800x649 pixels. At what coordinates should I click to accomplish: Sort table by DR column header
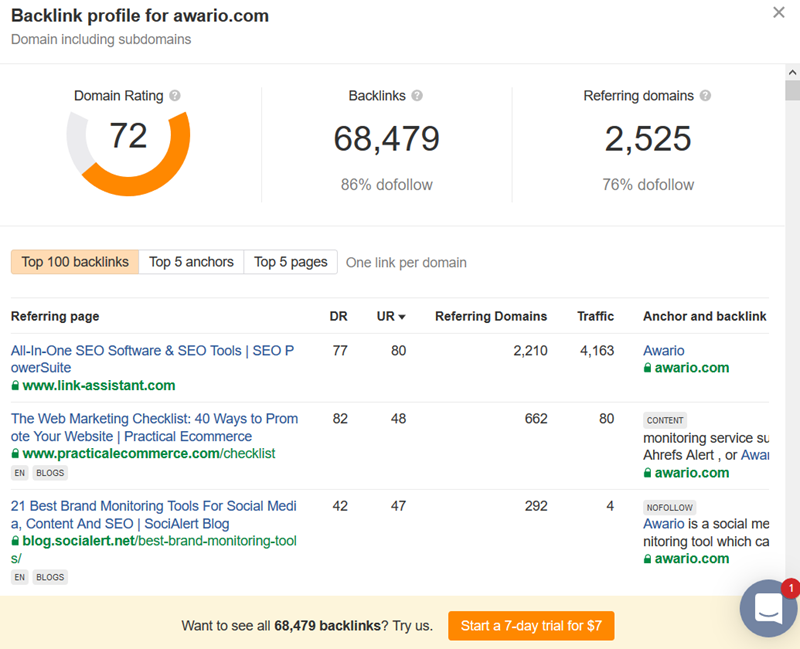338,316
